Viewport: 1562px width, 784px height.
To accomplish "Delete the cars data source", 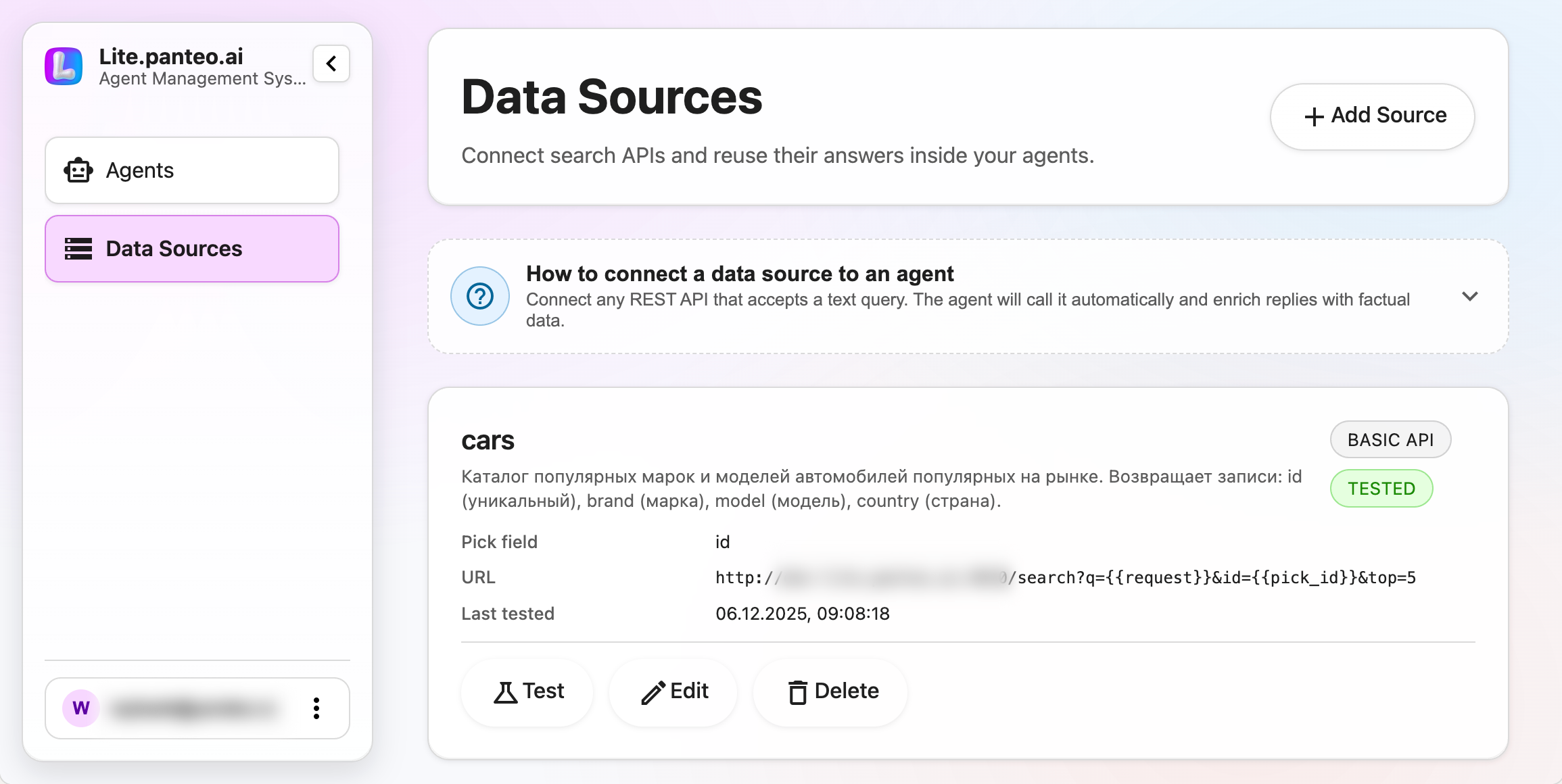I will click(x=830, y=691).
